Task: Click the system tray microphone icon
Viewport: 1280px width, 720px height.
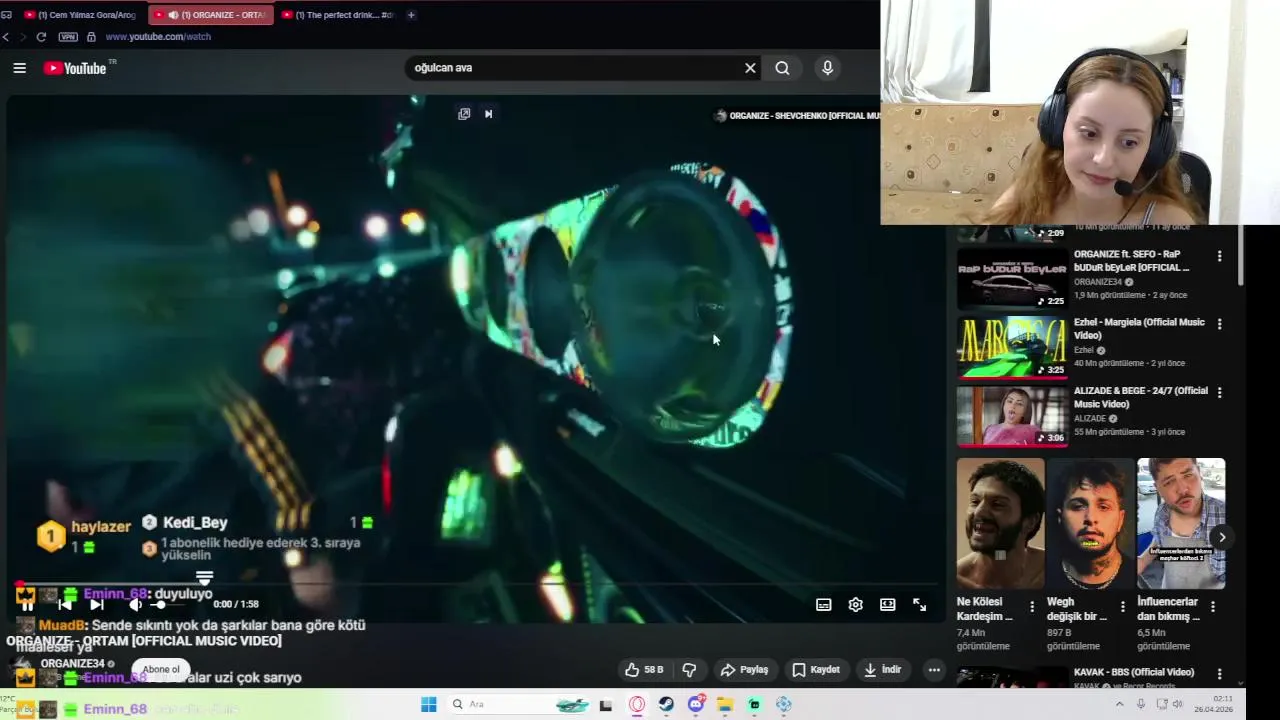Action: click(x=1140, y=704)
